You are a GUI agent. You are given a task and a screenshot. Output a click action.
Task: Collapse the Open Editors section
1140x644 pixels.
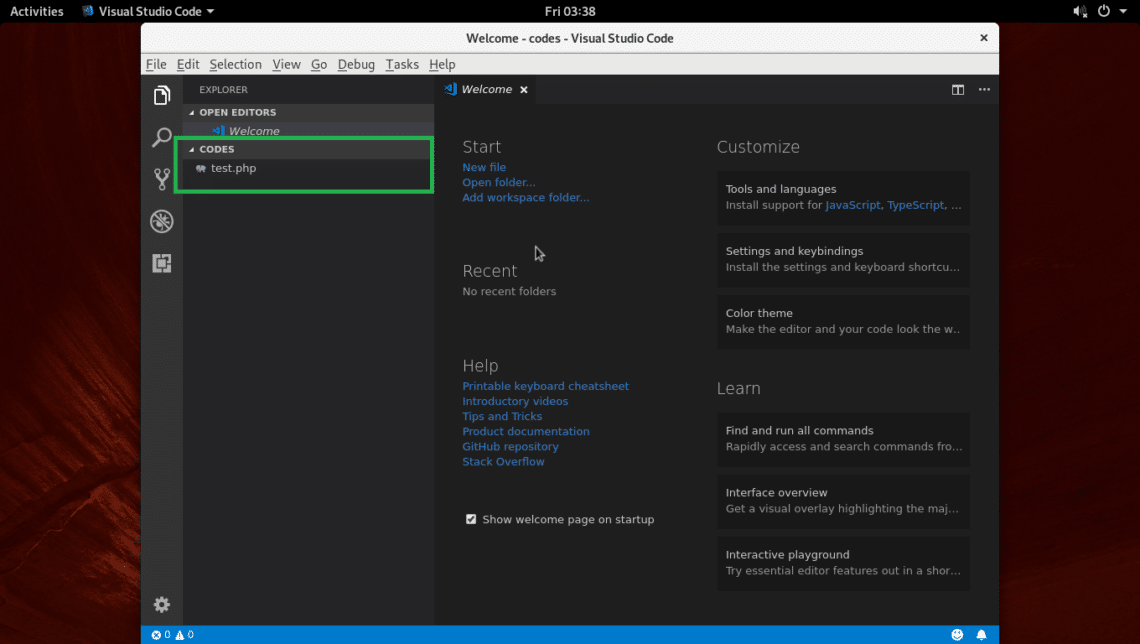click(x=237, y=112)
